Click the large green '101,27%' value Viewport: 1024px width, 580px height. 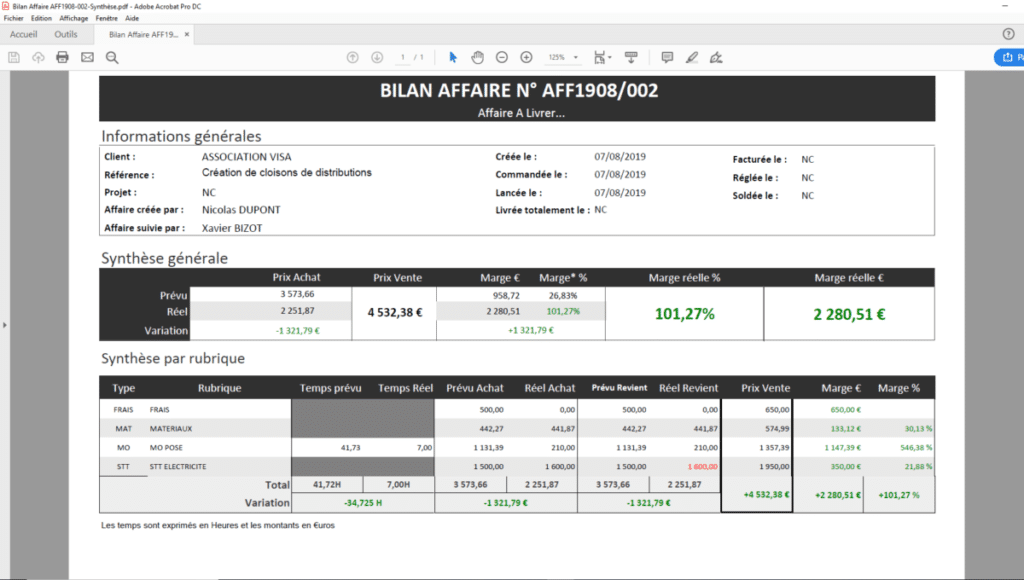(x=684, y=314)
